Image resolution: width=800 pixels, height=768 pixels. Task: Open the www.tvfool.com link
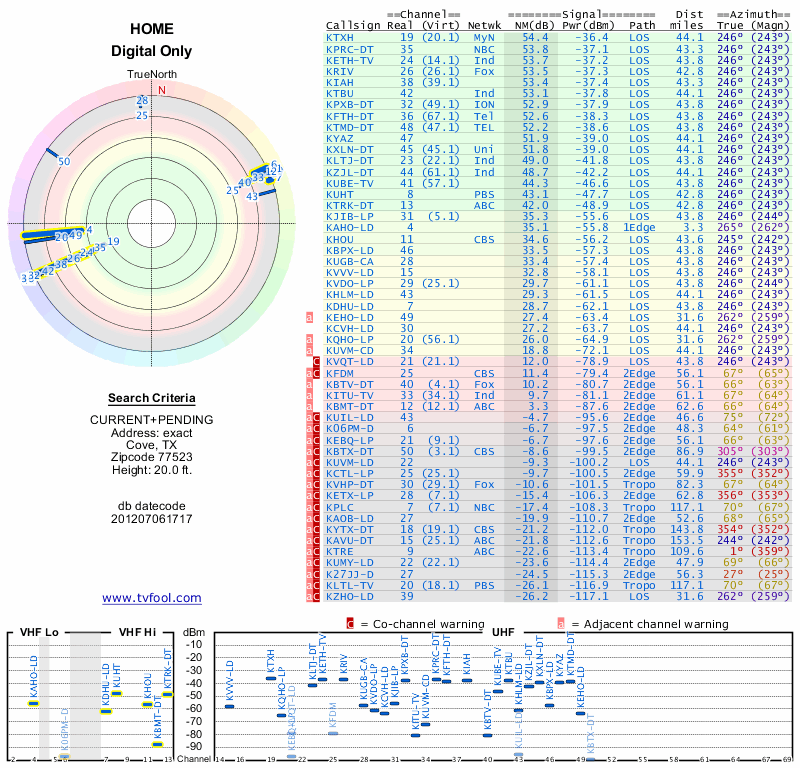[152, 598]
